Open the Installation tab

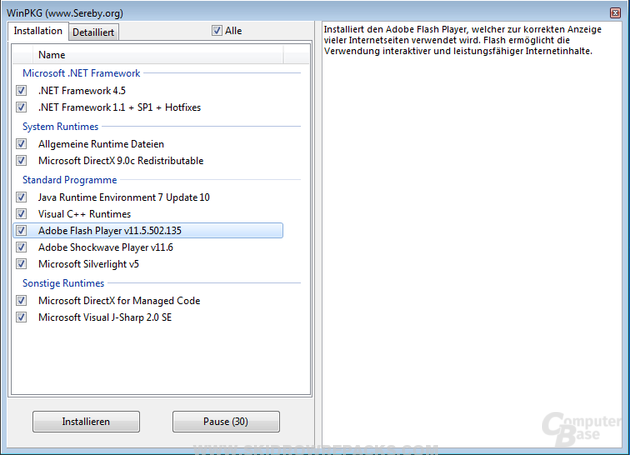38,31
